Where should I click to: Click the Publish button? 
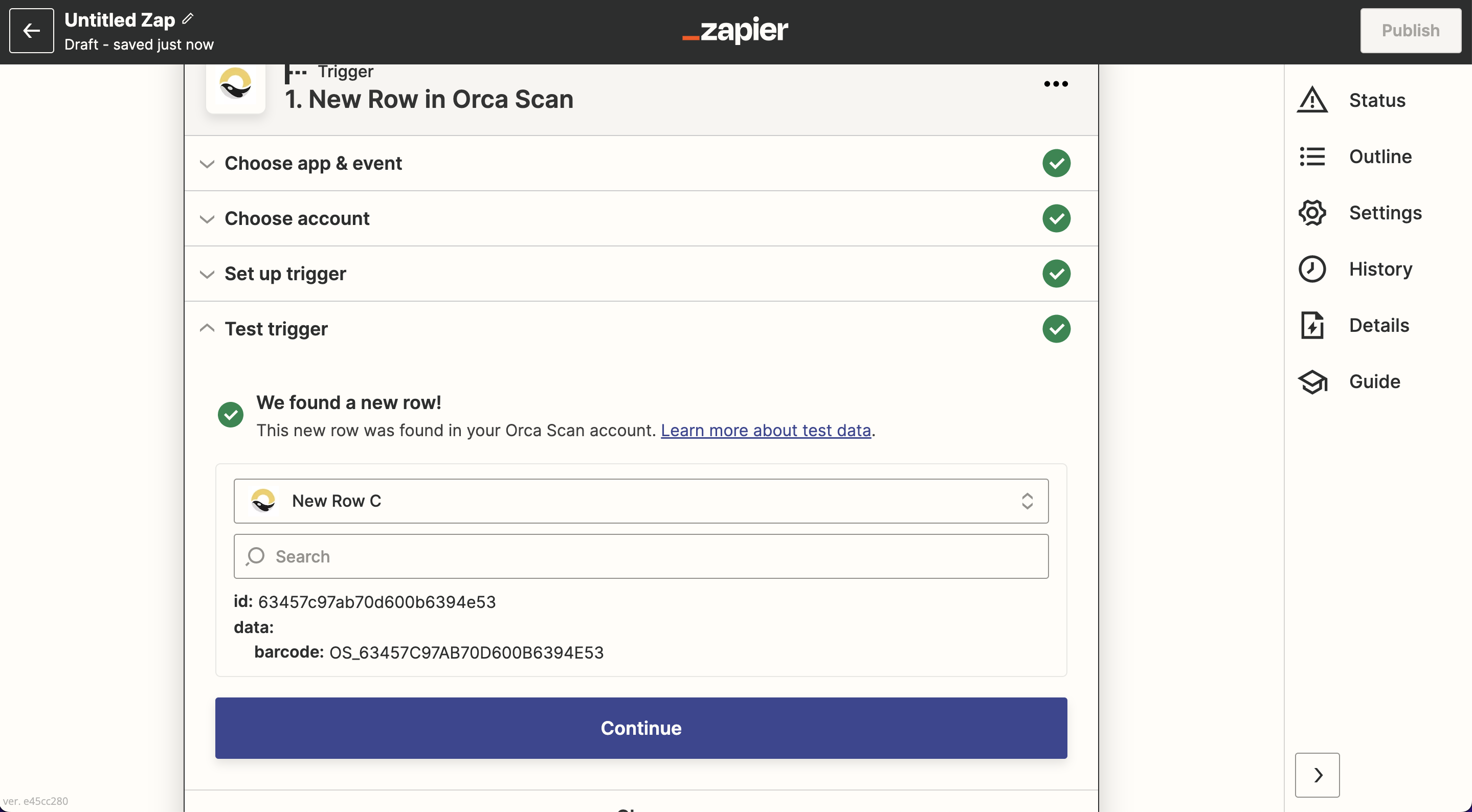pyautogui.click(x=1410, y=31)
